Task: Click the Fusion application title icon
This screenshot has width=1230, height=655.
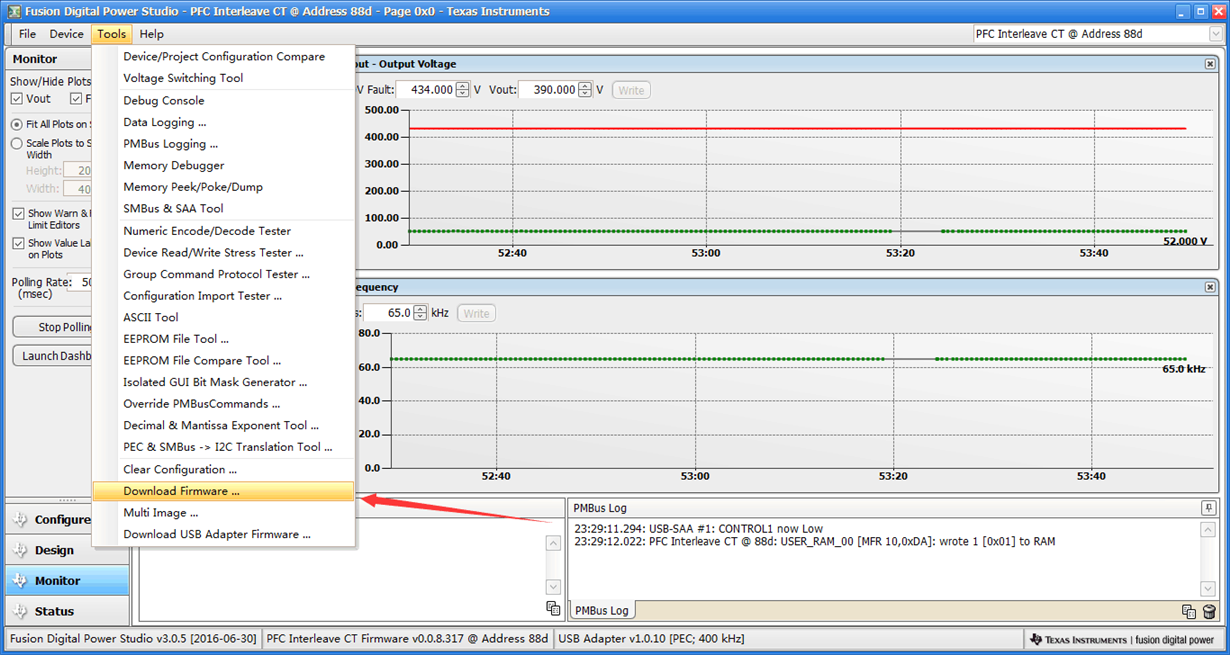Action: click(x=15, y=11)
